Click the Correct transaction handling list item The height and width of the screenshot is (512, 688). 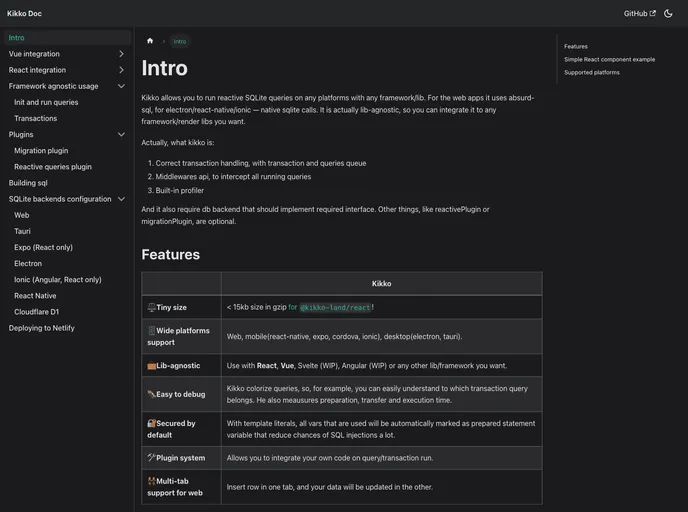pyautogui.click(x=261, y=163)
